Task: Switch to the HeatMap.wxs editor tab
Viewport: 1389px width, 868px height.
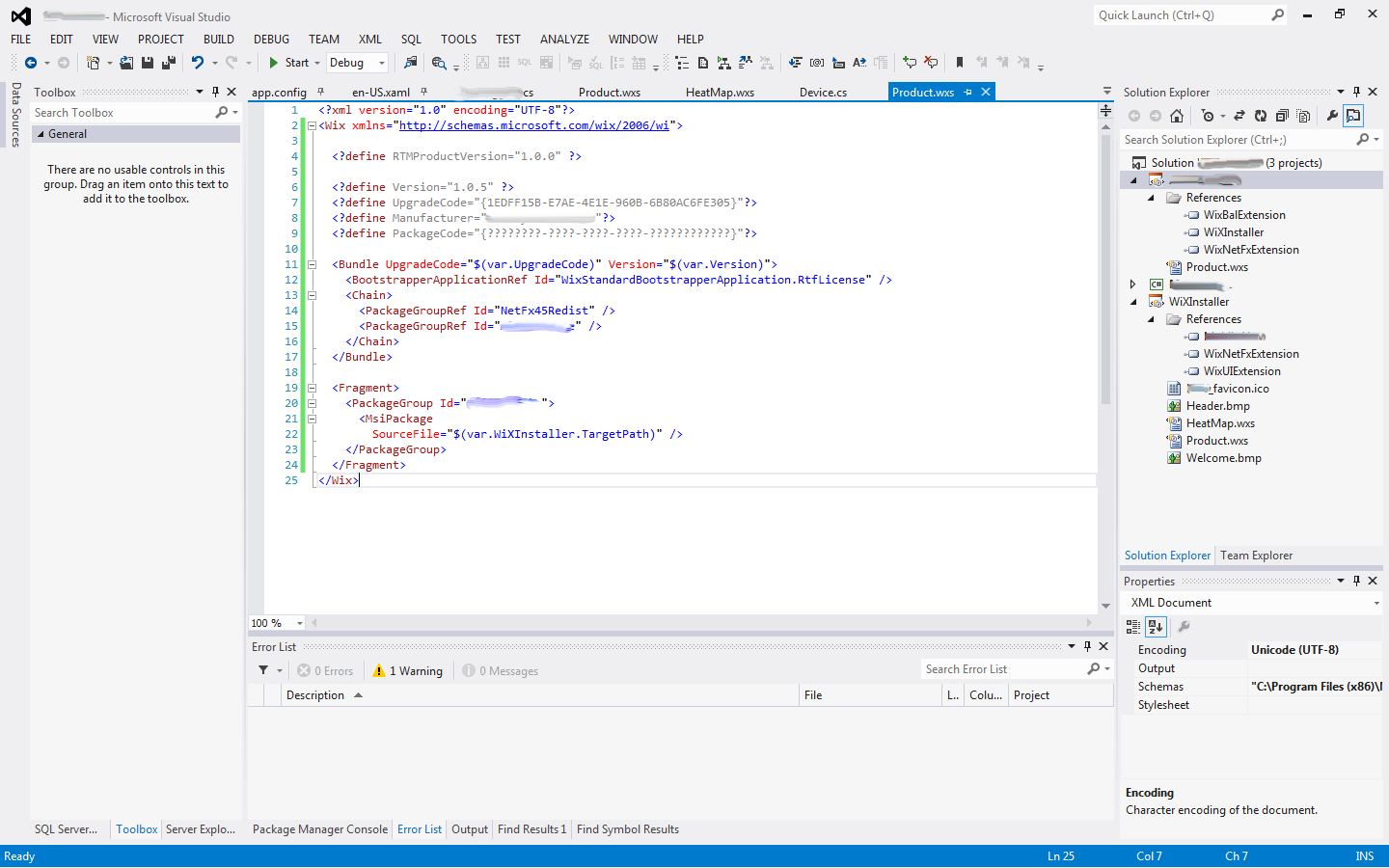Action: [x=720, y=93]
